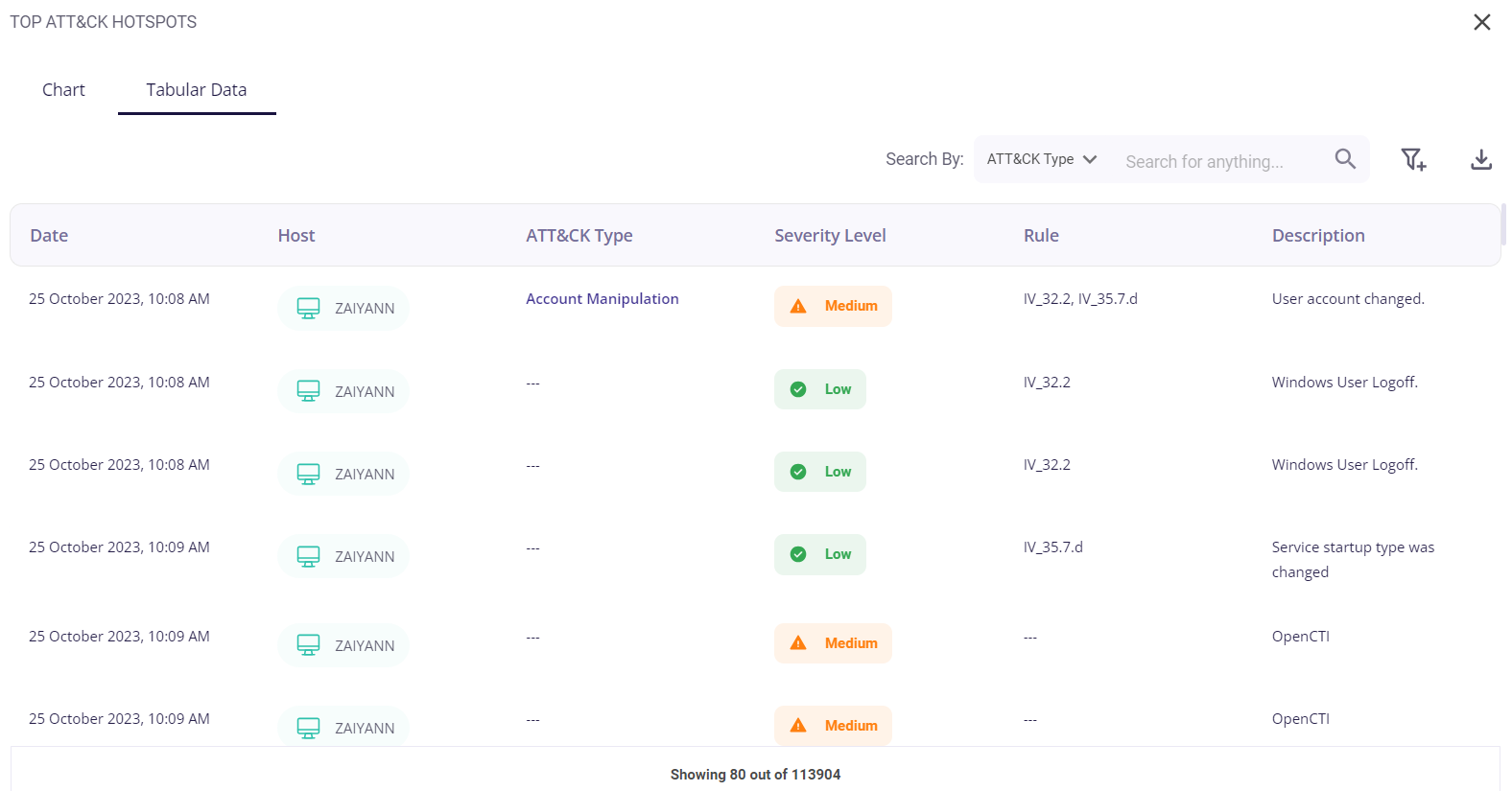Sort by Severity Level column header

830,236
